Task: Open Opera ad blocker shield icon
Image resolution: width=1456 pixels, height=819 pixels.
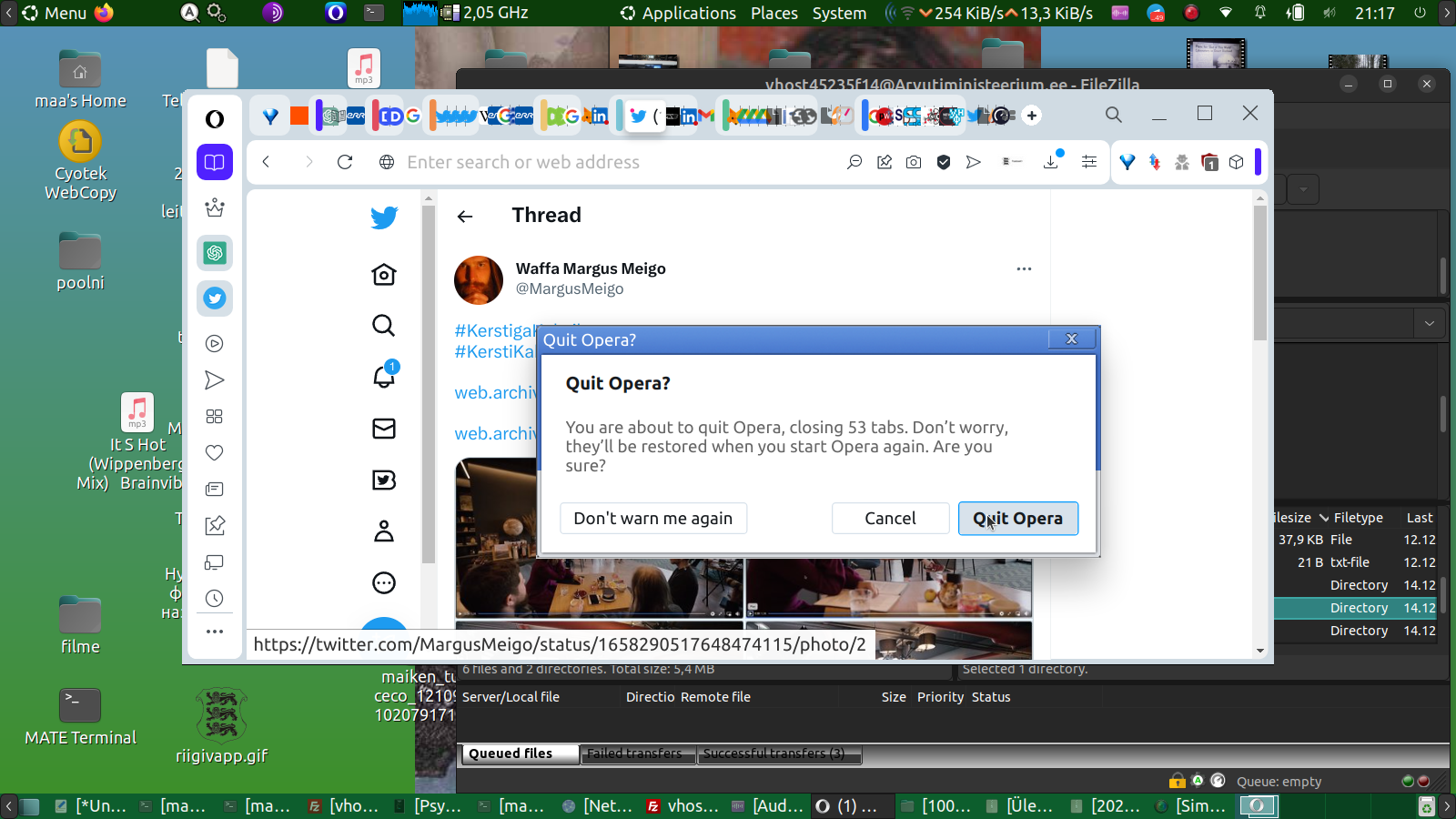Action: click(x=944, y=162)
